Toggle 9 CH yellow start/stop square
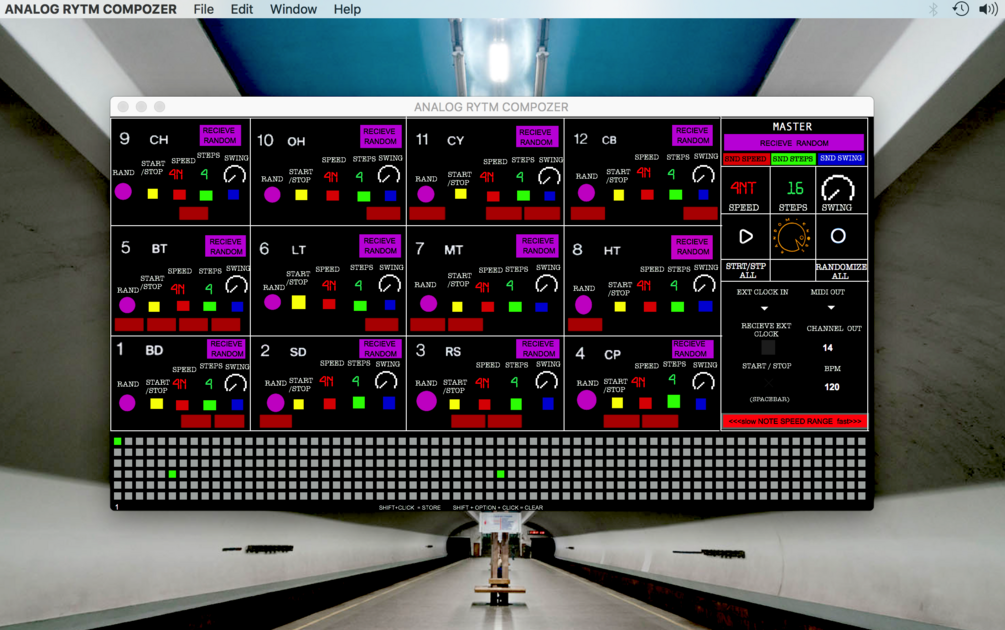The image size is (1005, 630). click(x=153, y=194)
